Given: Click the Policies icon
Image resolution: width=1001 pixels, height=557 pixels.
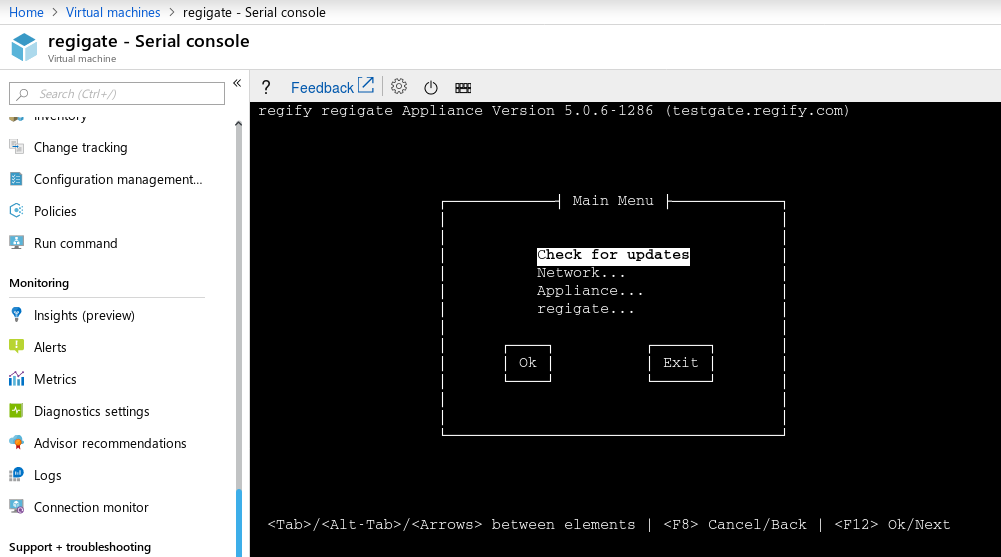Looking at the screenshot, I should [x=17, y=211].
